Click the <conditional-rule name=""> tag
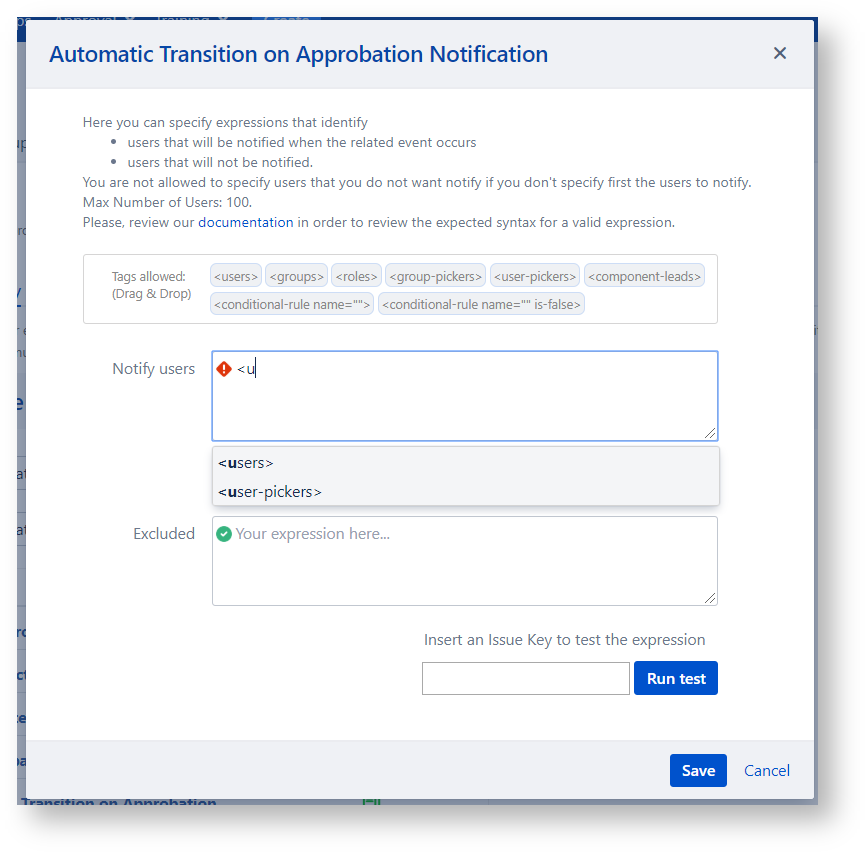866x853 pixels. click(292, 304)
